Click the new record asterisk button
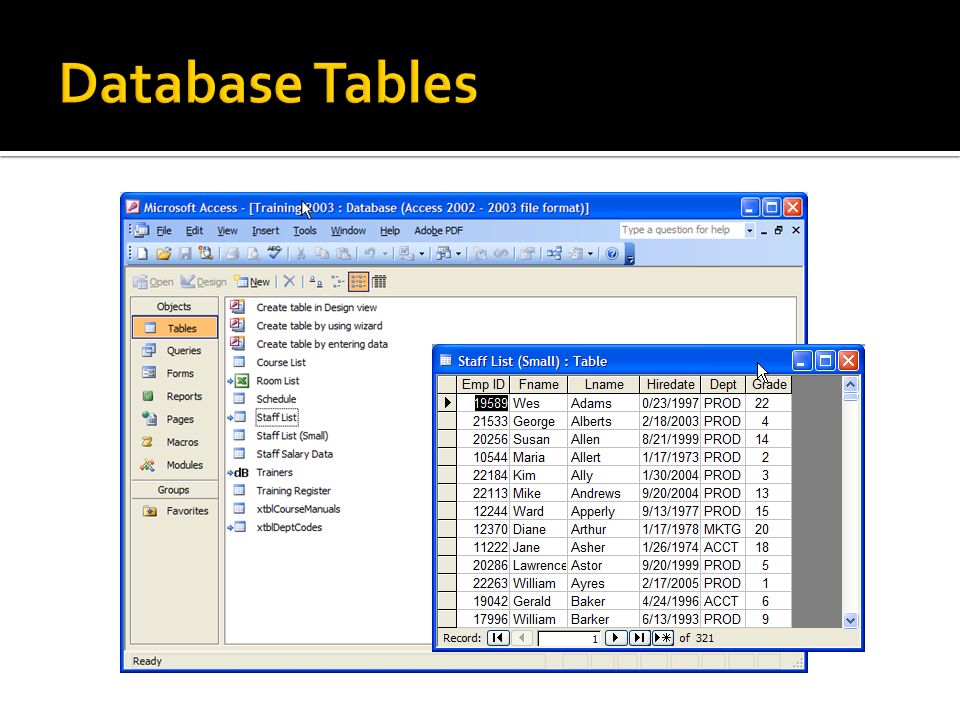This screenshot has width=960, height=720. [x=662, y=638]
